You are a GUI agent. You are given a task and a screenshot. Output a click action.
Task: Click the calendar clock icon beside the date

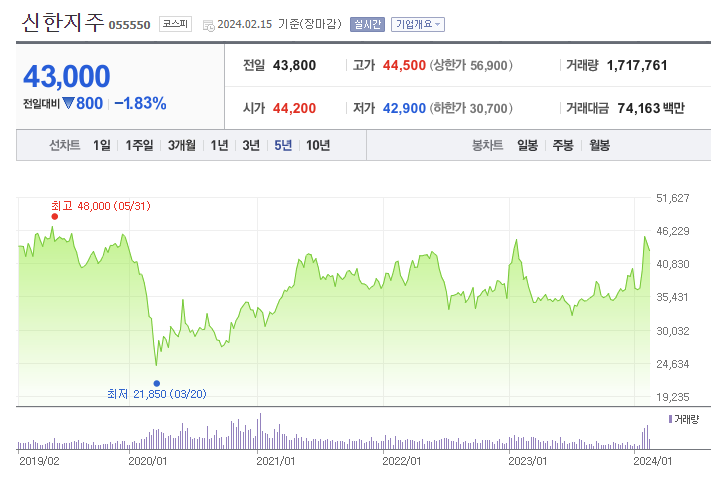click(209, 25)
